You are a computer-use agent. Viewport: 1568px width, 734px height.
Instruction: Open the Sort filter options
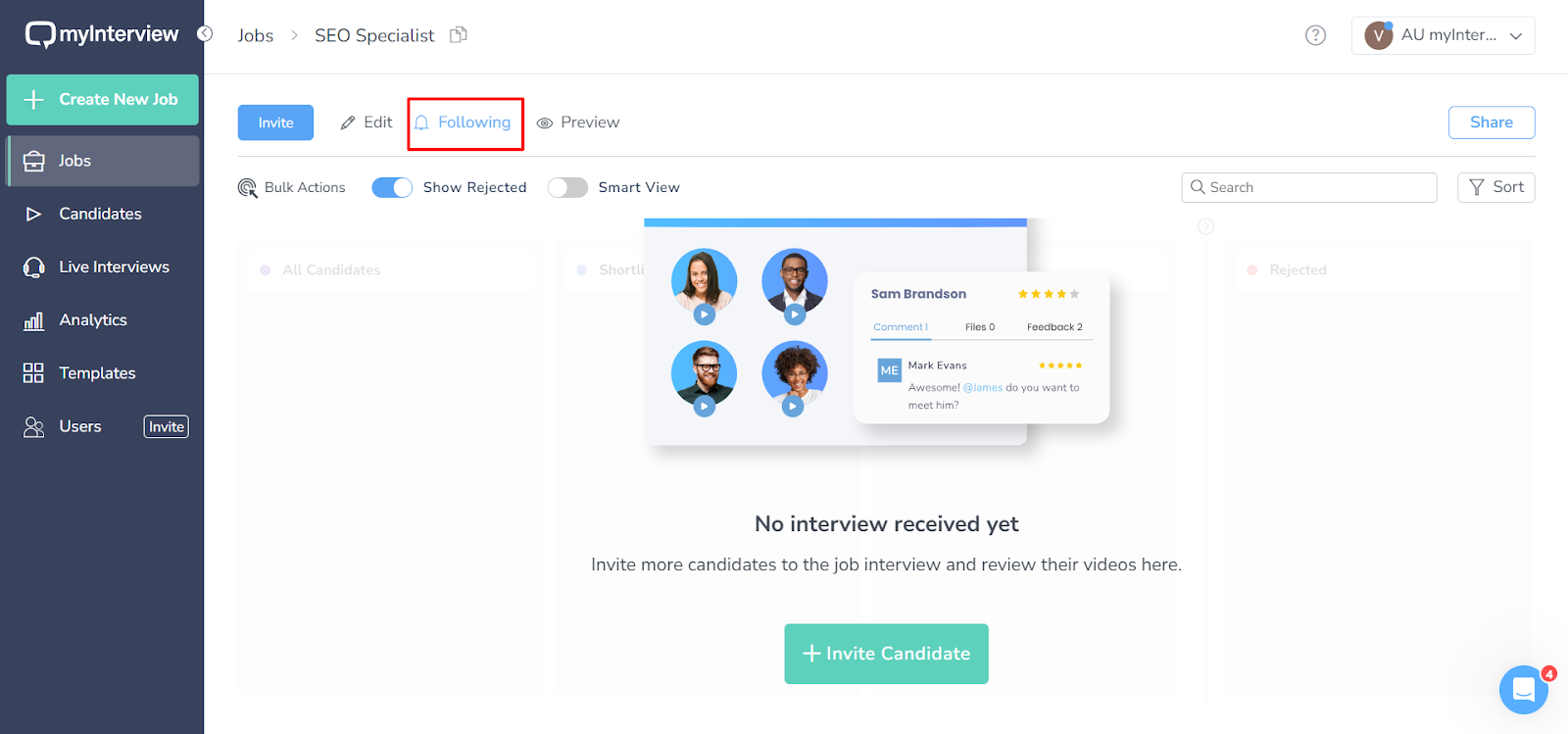1495,187
